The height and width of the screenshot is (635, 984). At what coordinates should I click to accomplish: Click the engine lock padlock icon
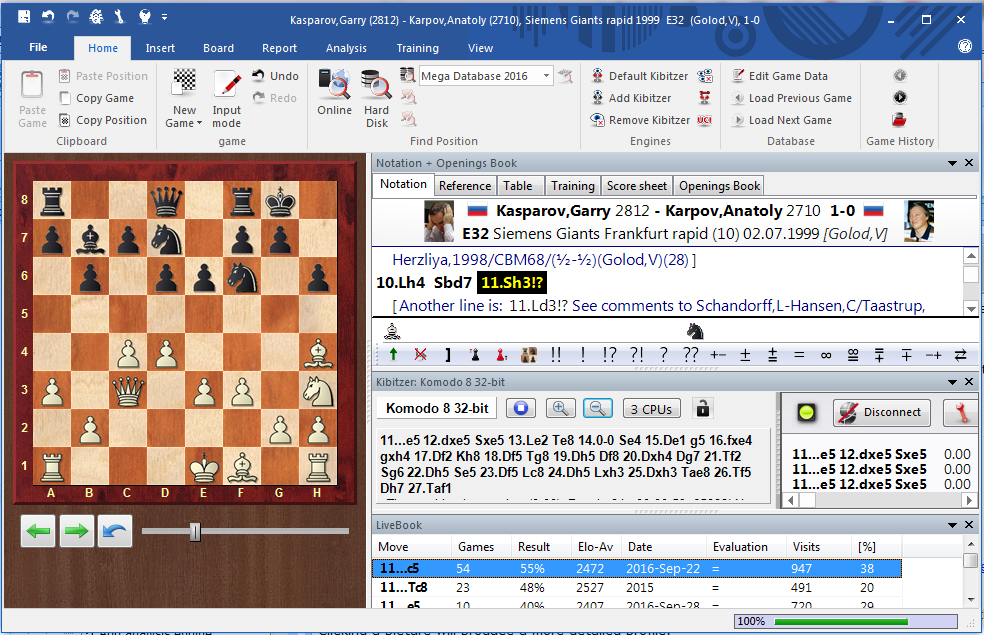pyautogui.click(x=703, y=408)
